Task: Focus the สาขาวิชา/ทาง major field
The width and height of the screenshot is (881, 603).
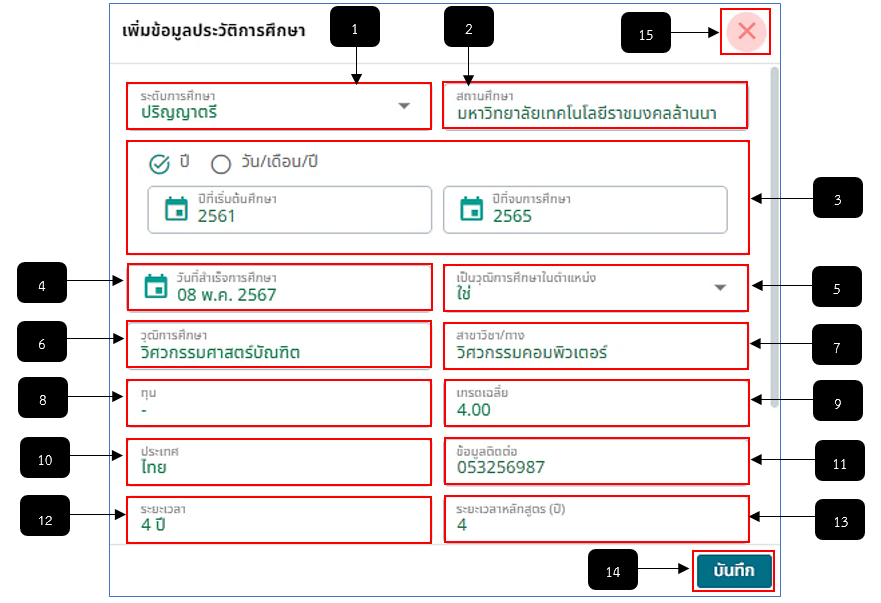Action: 596,346
